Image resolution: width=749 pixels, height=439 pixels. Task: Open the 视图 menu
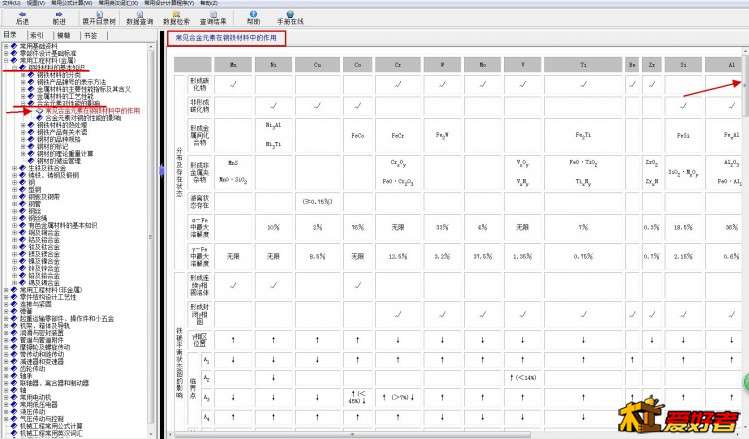[x=36, y=3]
